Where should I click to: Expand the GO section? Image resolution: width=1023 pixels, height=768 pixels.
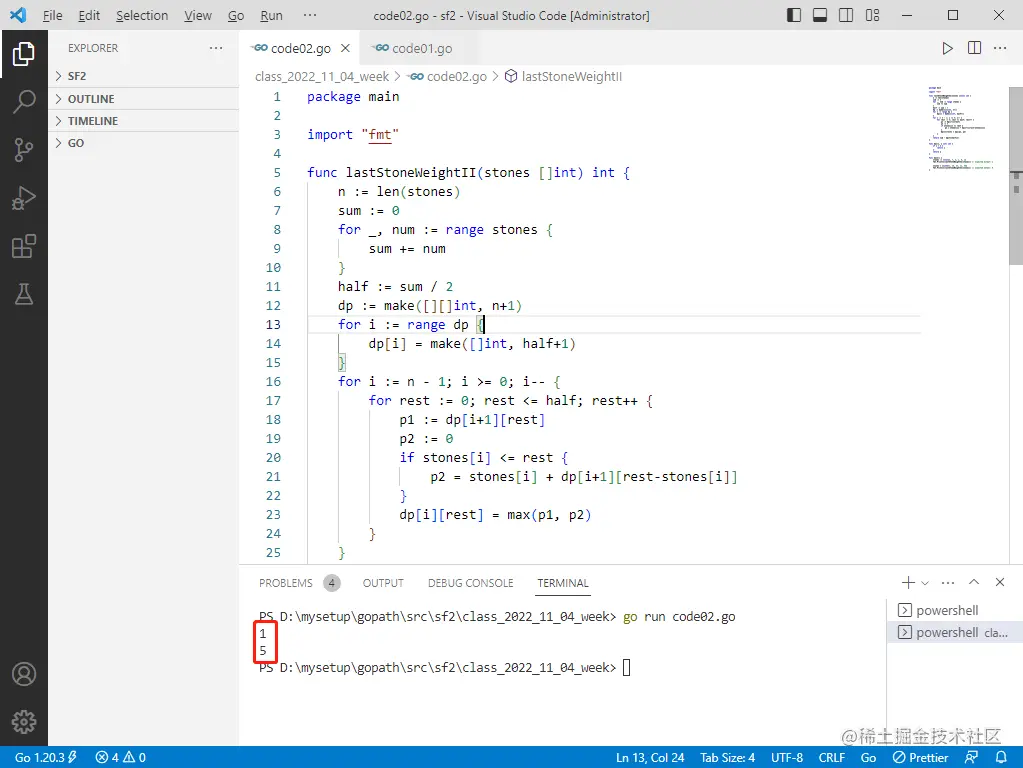tap(144, 143)
